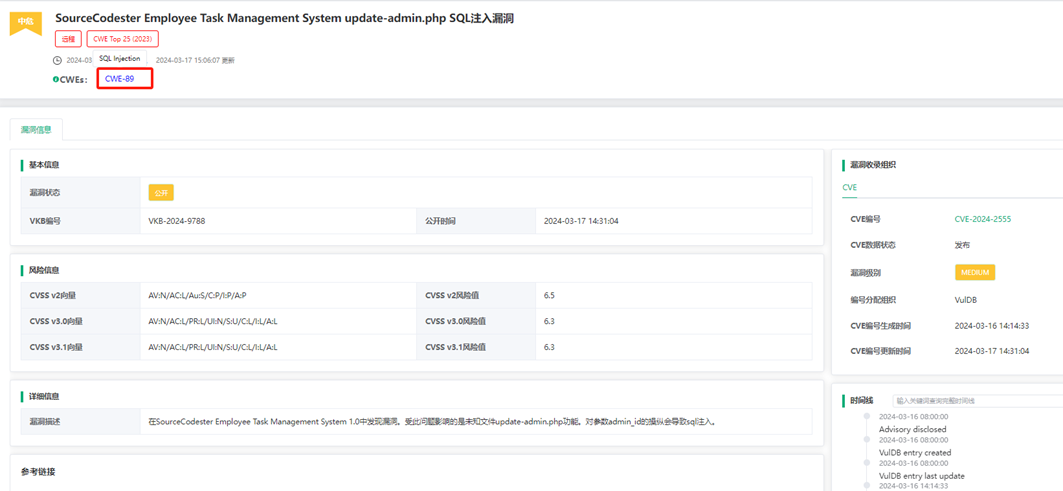Click the MEDIUM severity level badge
The width and height of the screenshot is (1063, 491).
click(x=975, y=273)
